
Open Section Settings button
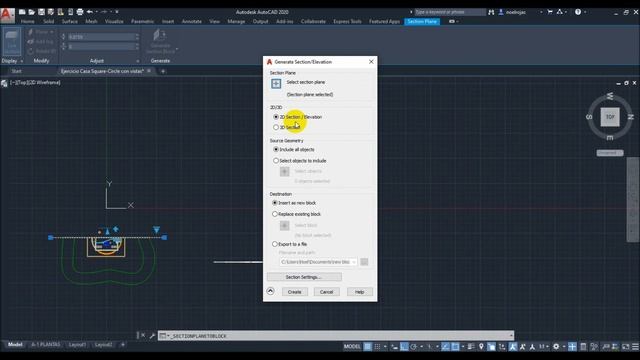pyautogui.click(x=304, y=277)
